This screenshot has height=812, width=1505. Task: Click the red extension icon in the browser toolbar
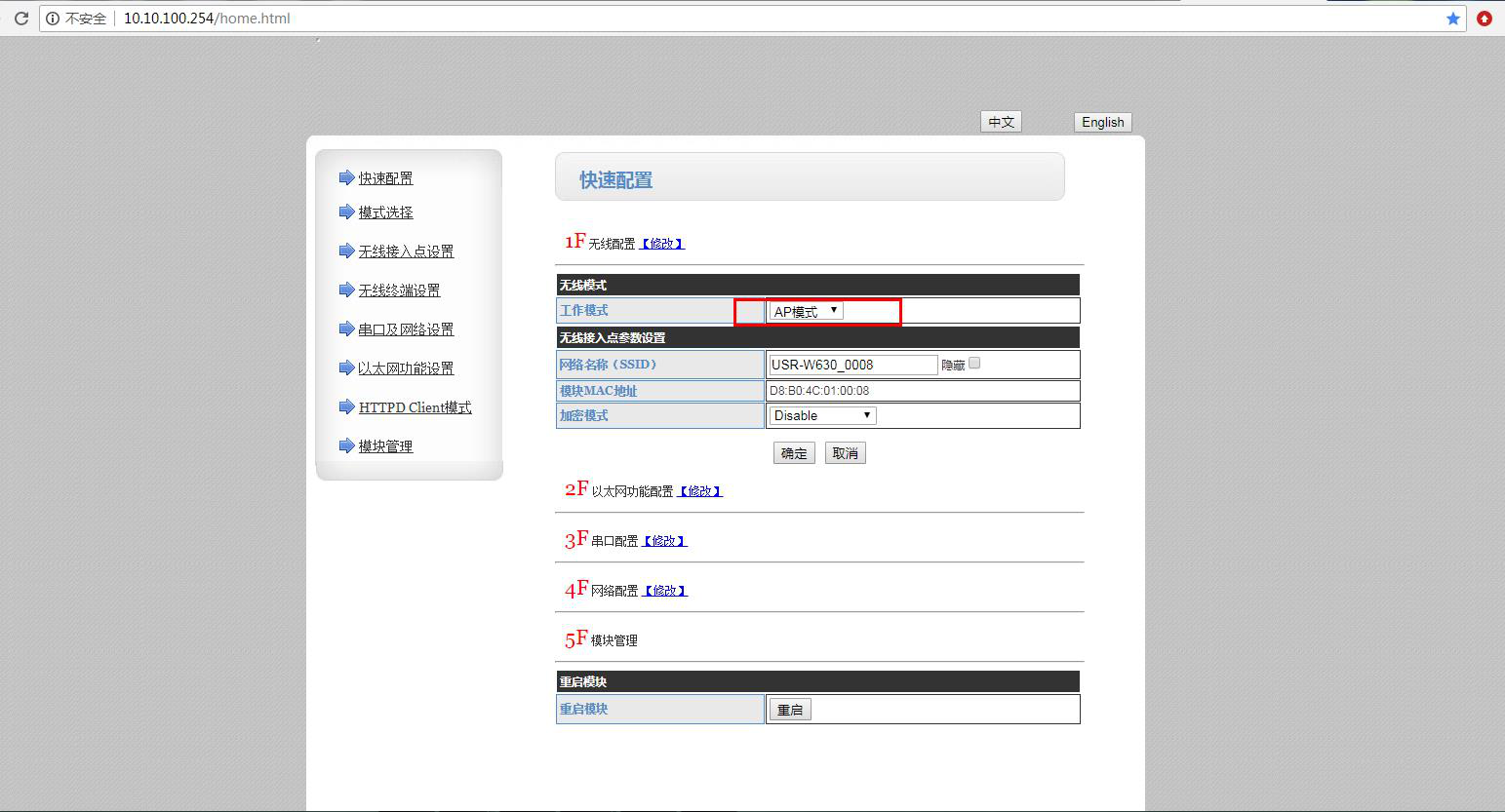coord(1484,19)
